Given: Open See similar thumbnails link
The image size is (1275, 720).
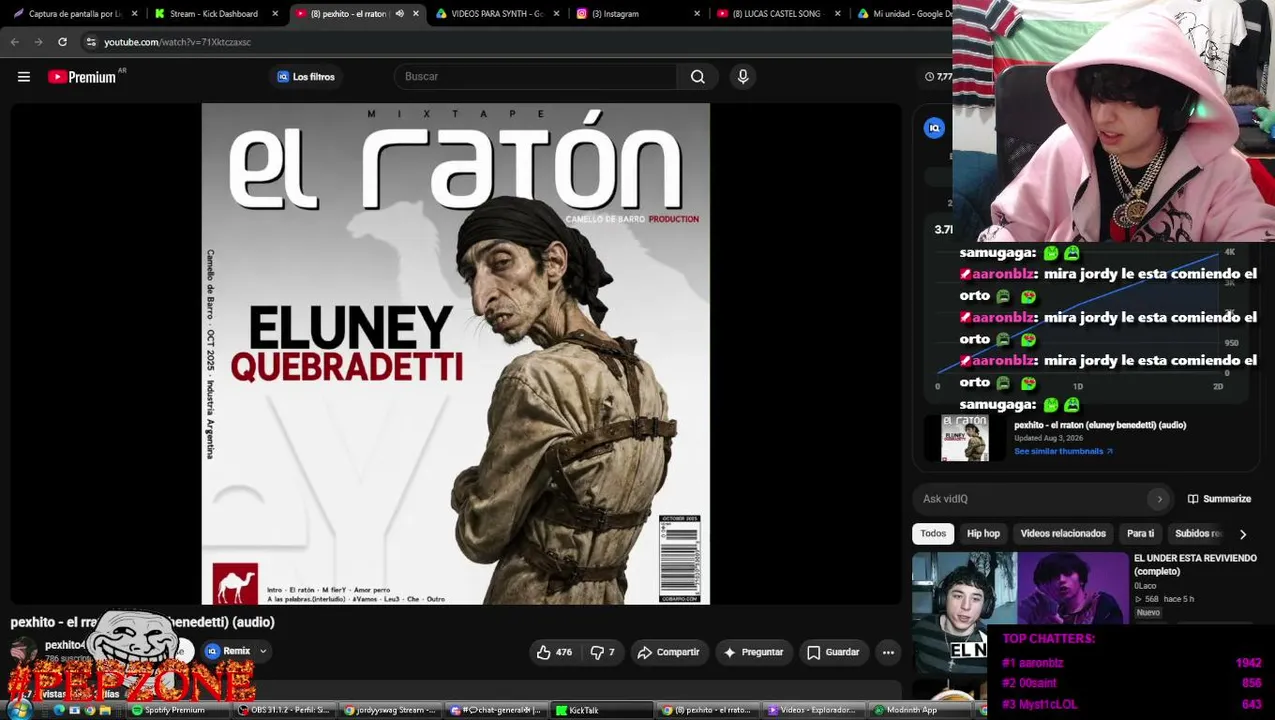Looking at the screenshot, I should click(x=1063, y=451).
